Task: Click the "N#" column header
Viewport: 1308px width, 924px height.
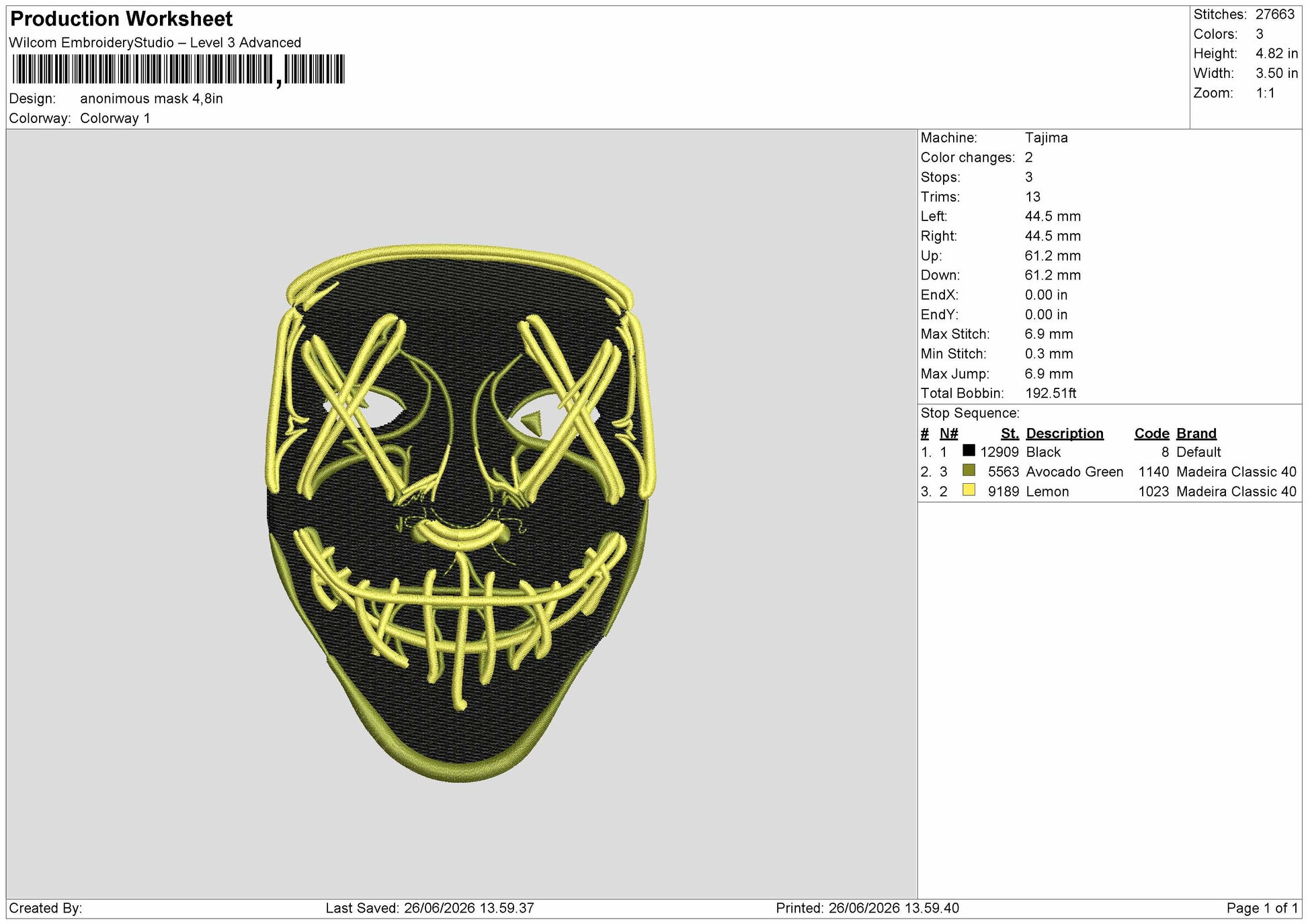Action: click(948, 433)
